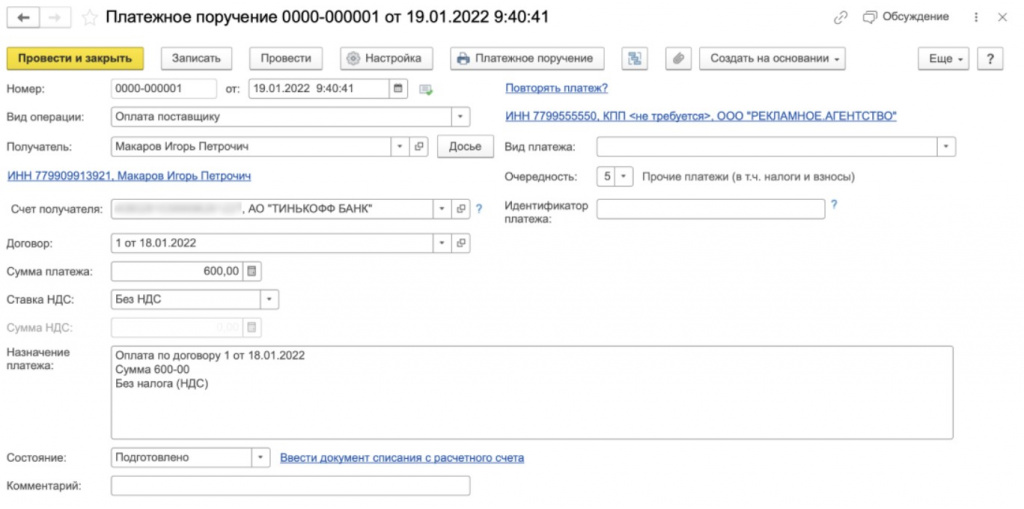The image size is (1024, 509).
Task: Click Досье button
Action: click(465, 147)
